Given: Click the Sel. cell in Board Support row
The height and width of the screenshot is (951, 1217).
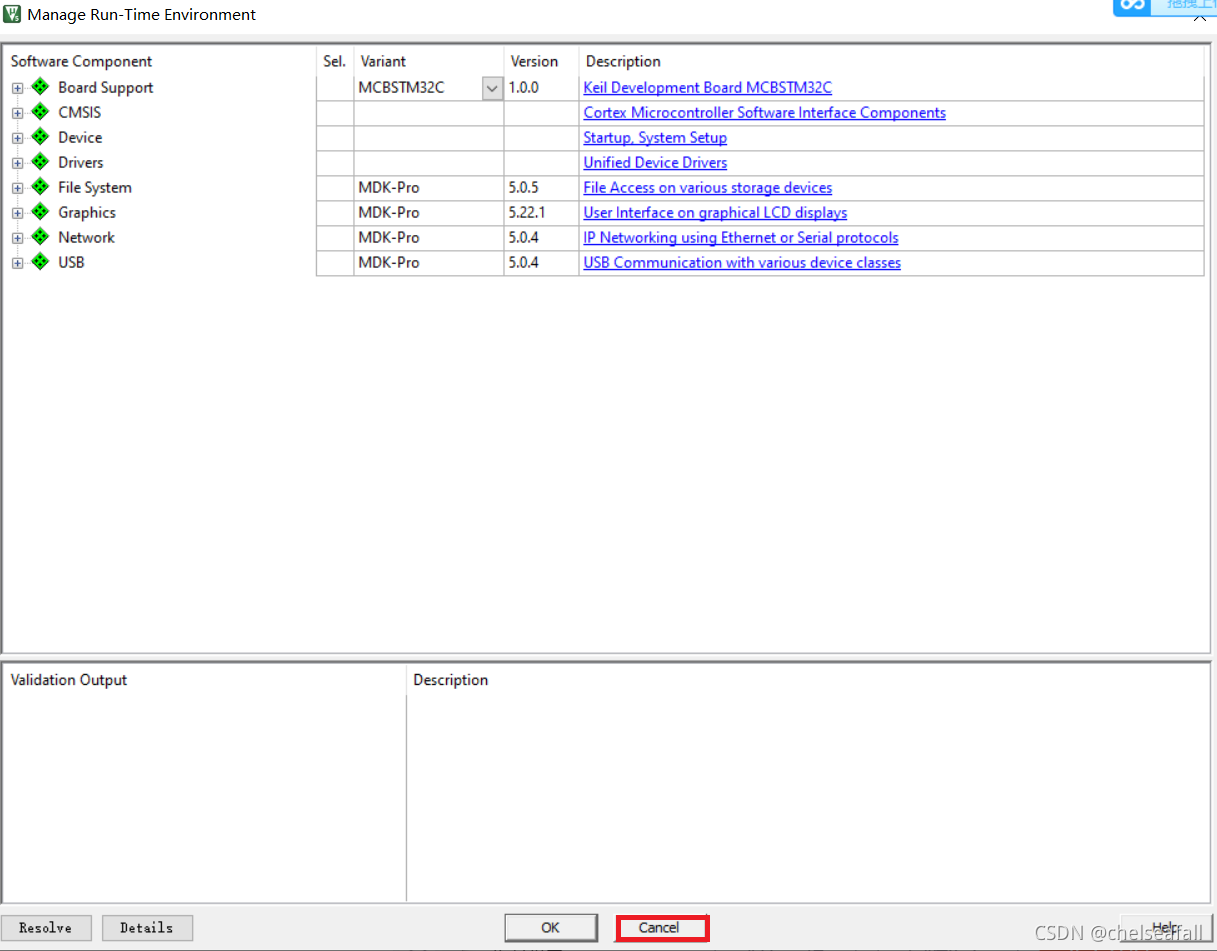Looking at the screenshot, I should 335,88.
